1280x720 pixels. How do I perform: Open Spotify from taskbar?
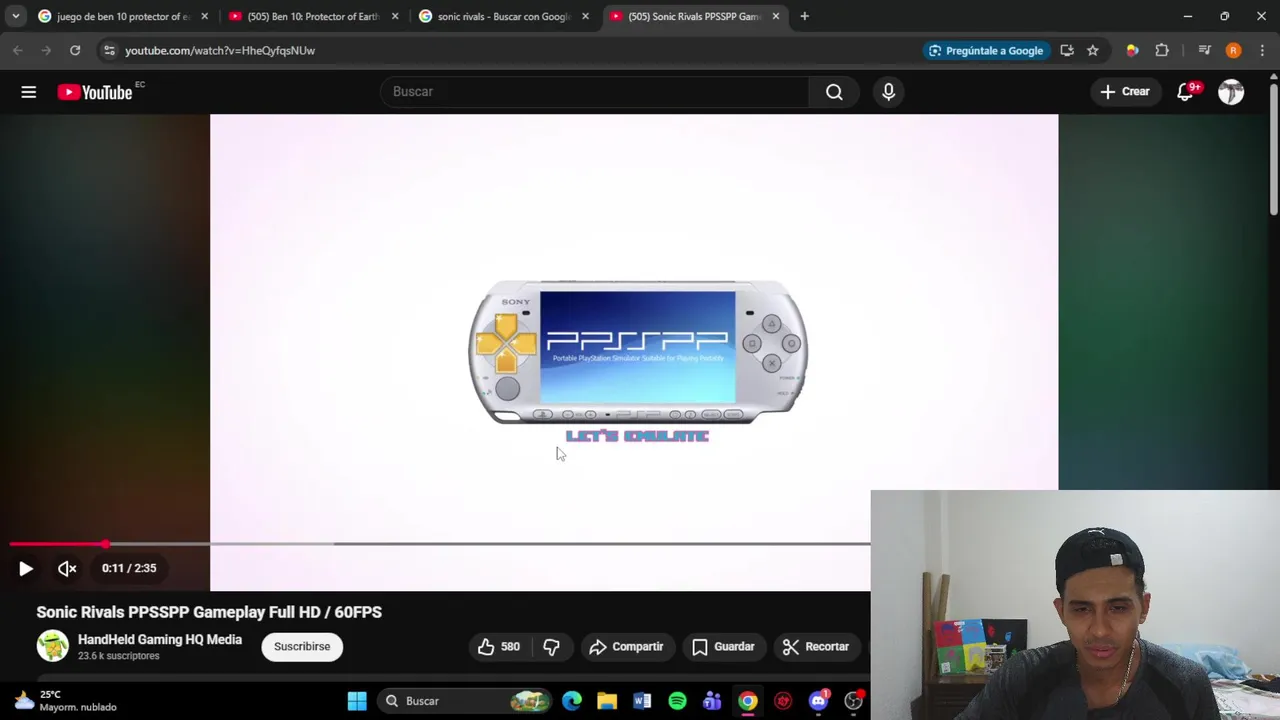point(677,701)
